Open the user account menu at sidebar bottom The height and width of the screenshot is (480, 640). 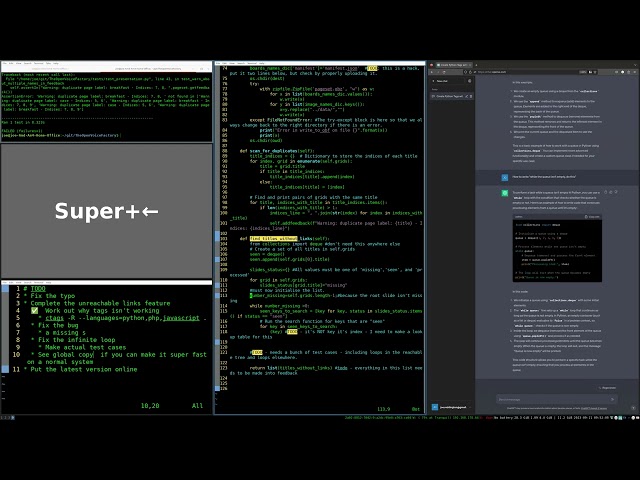point(452,407)
